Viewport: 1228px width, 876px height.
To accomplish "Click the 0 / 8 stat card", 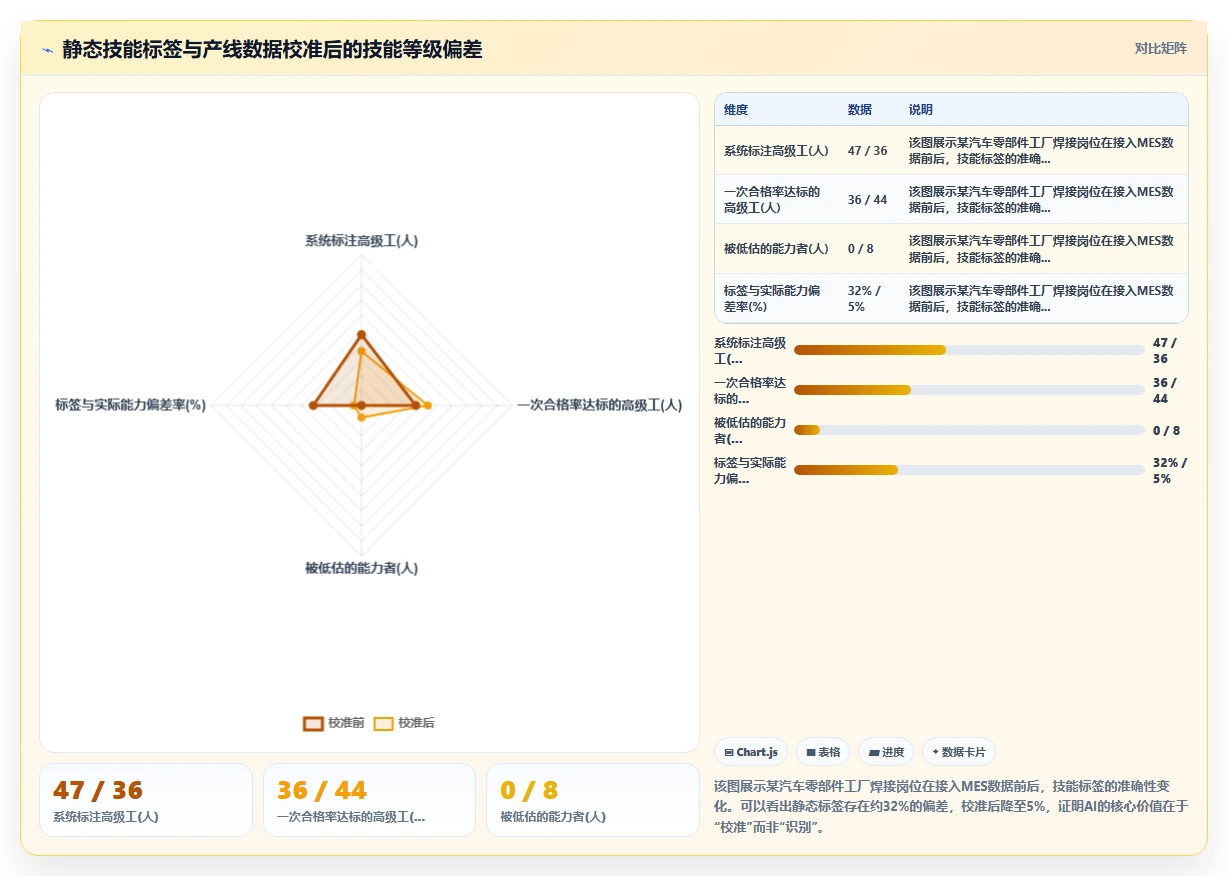I will [592, 800].
